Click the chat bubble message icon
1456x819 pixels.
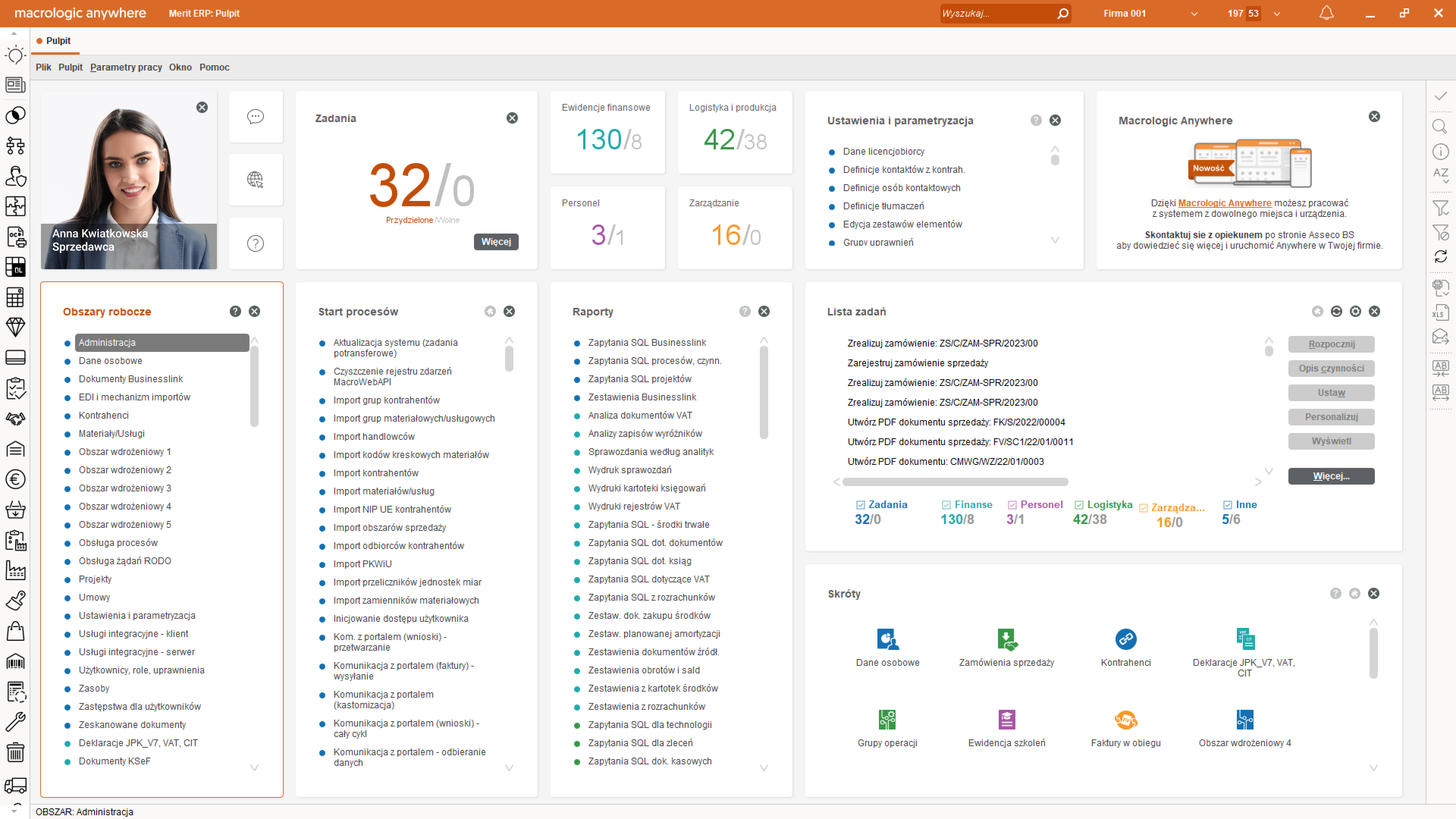(x=256, y=117)
